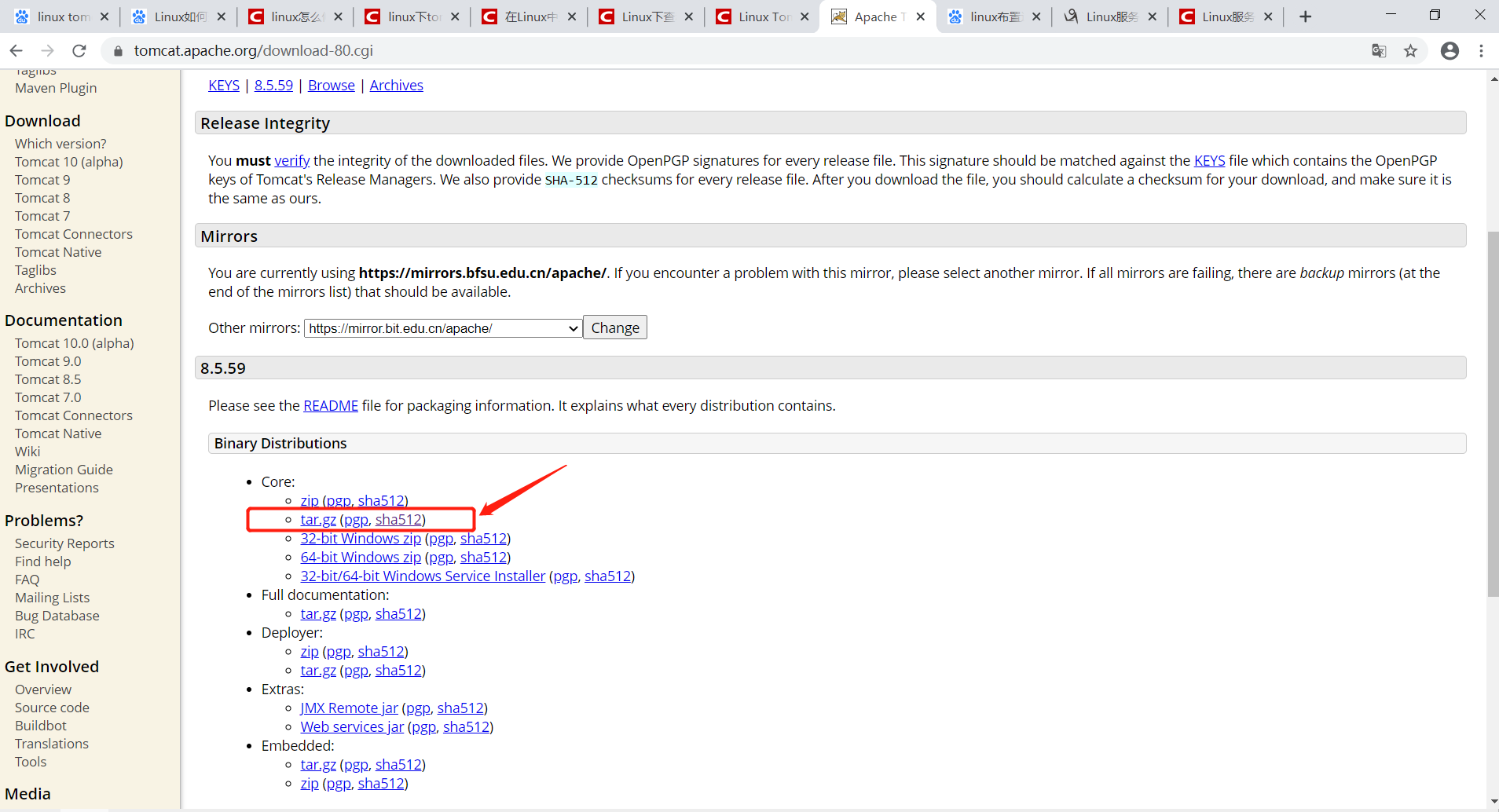Click the browser forward arrow

(x=47, y=51)
